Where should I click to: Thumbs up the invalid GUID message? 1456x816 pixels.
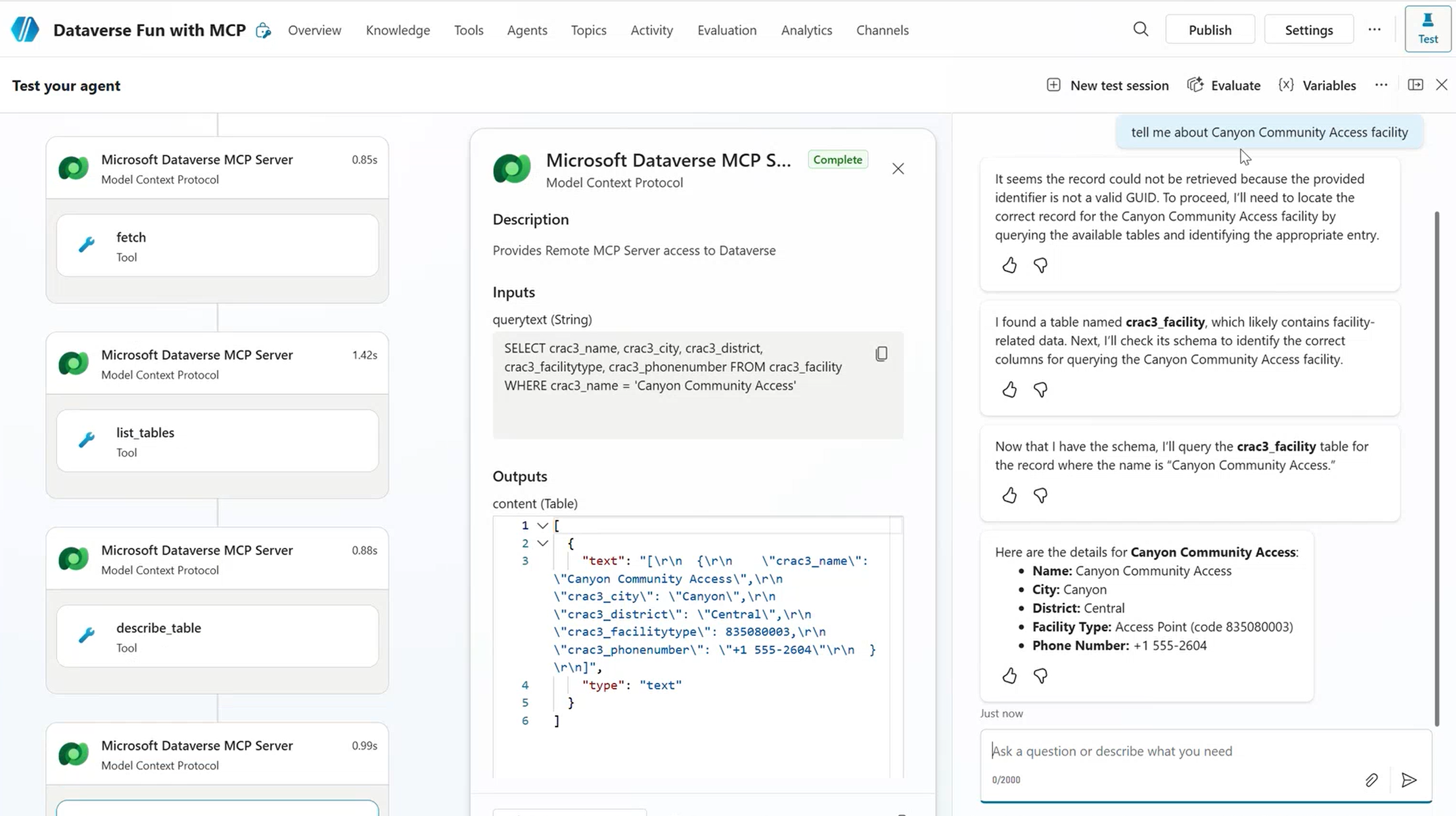[1009, 265]
